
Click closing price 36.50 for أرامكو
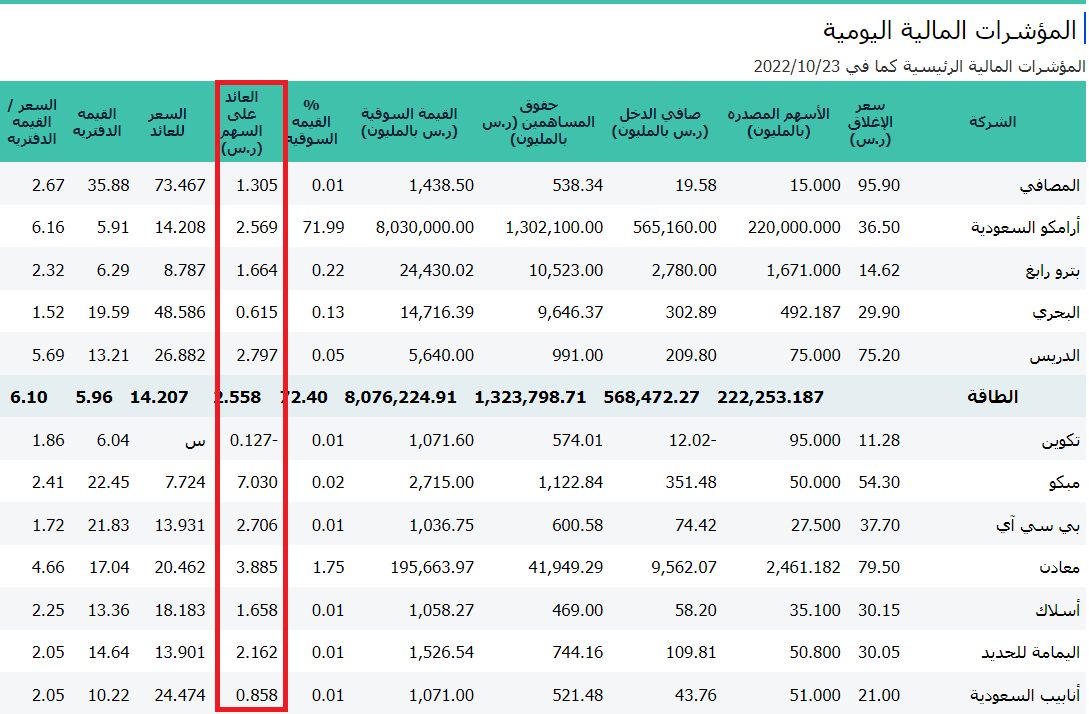coord(879,228)
